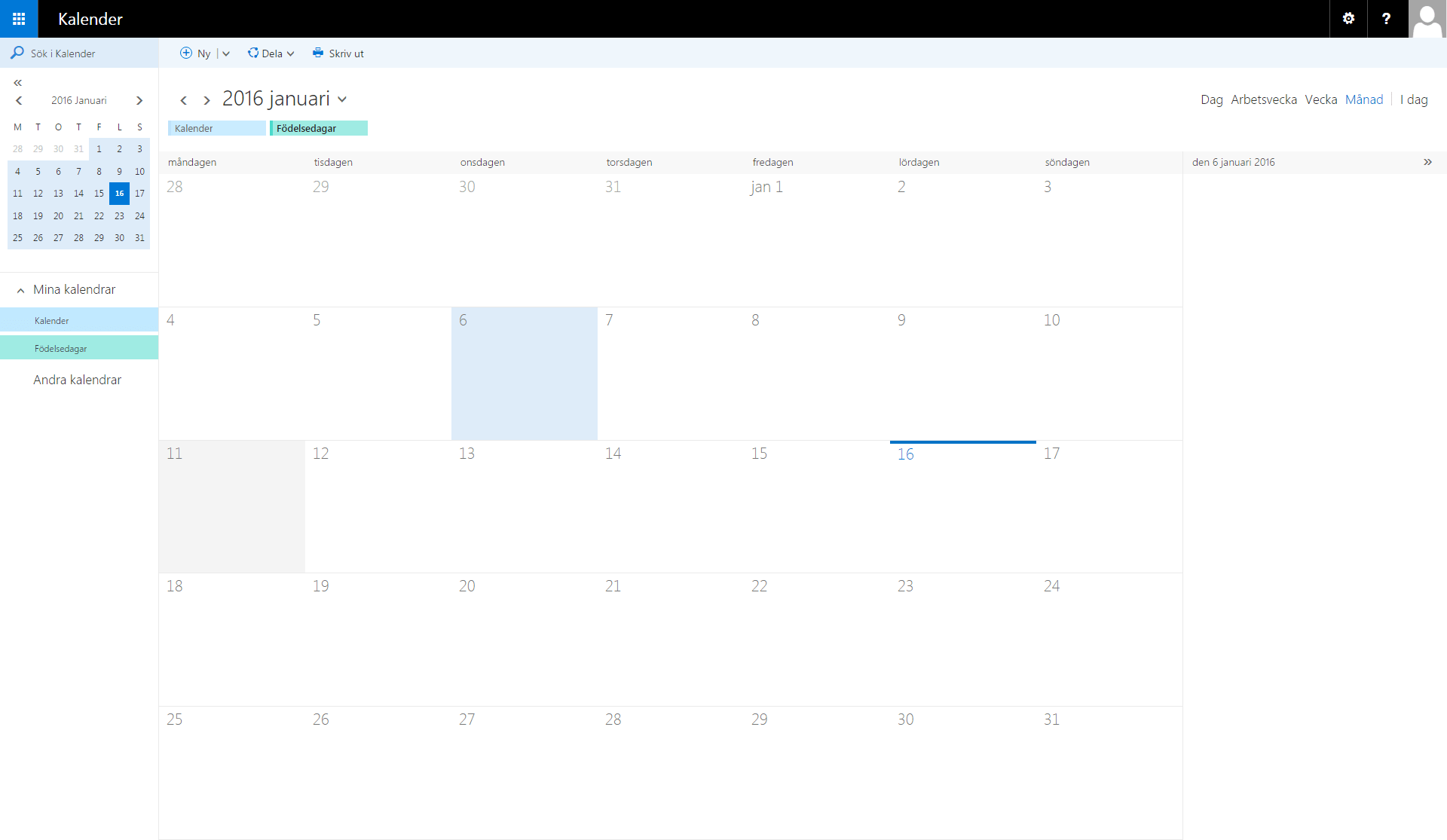Image resolution: width=1447 pixels, height=840 pixels.
Task: Click 2016 Januari mini calendar title
Action: coord(79,100)
